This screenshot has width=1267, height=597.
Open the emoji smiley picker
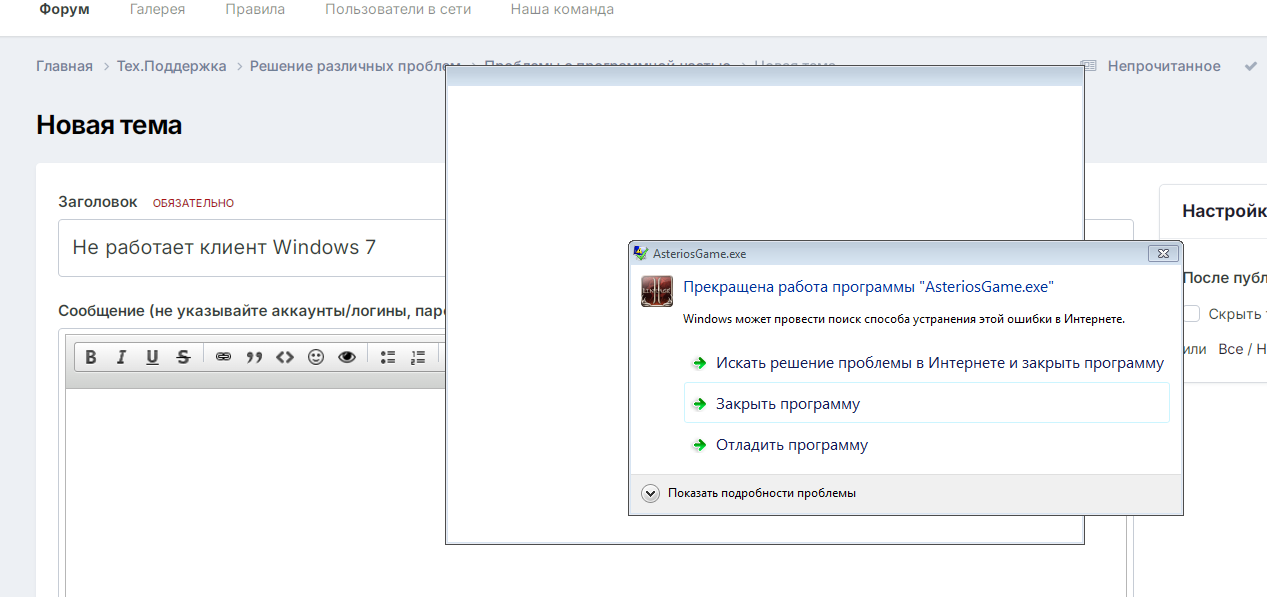click(316, 357)
